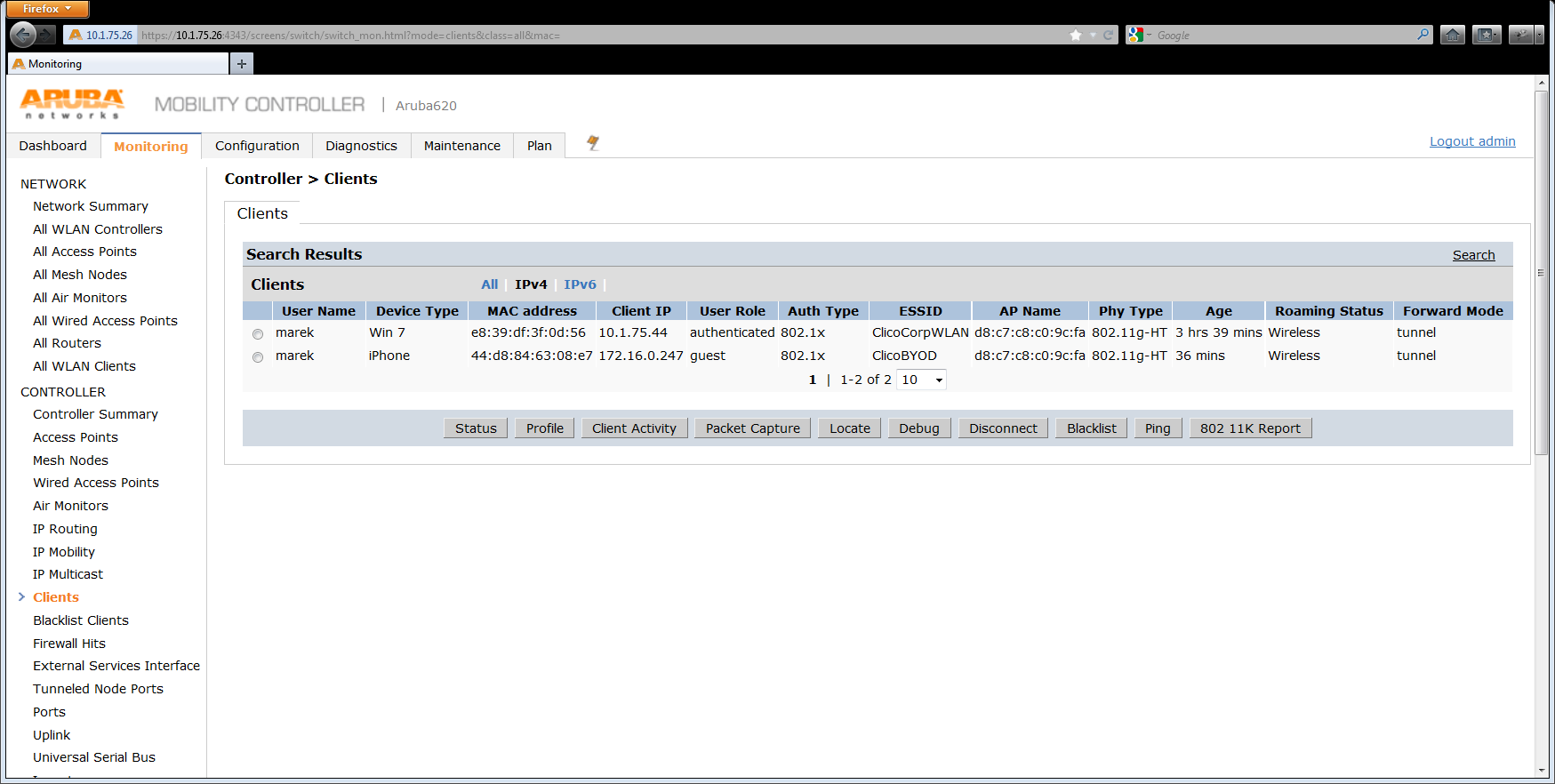Switch to the Maintenance tab

coord(462,146)
